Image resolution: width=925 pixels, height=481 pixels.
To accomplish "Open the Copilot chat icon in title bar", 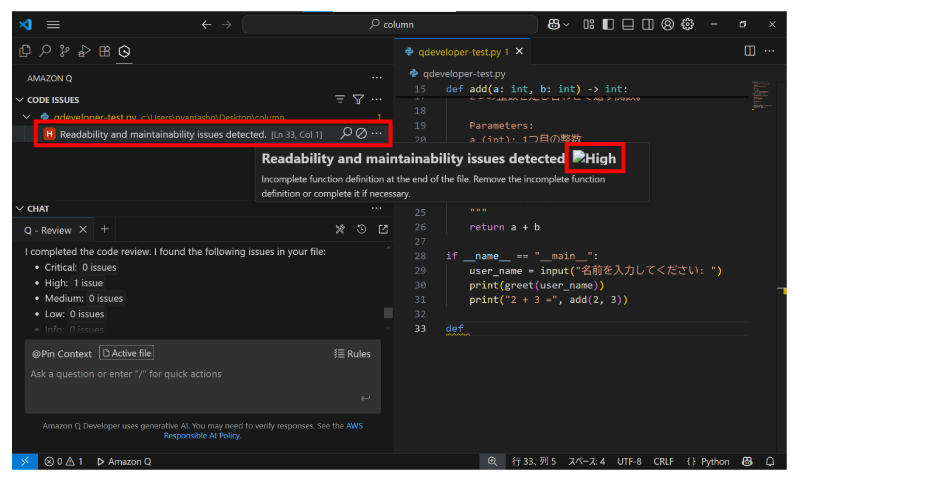I will (553, 24).
